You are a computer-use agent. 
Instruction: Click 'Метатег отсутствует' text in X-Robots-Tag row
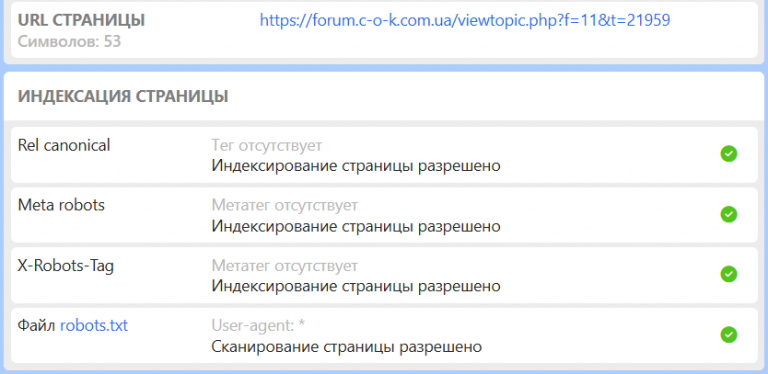click(285, 266)
